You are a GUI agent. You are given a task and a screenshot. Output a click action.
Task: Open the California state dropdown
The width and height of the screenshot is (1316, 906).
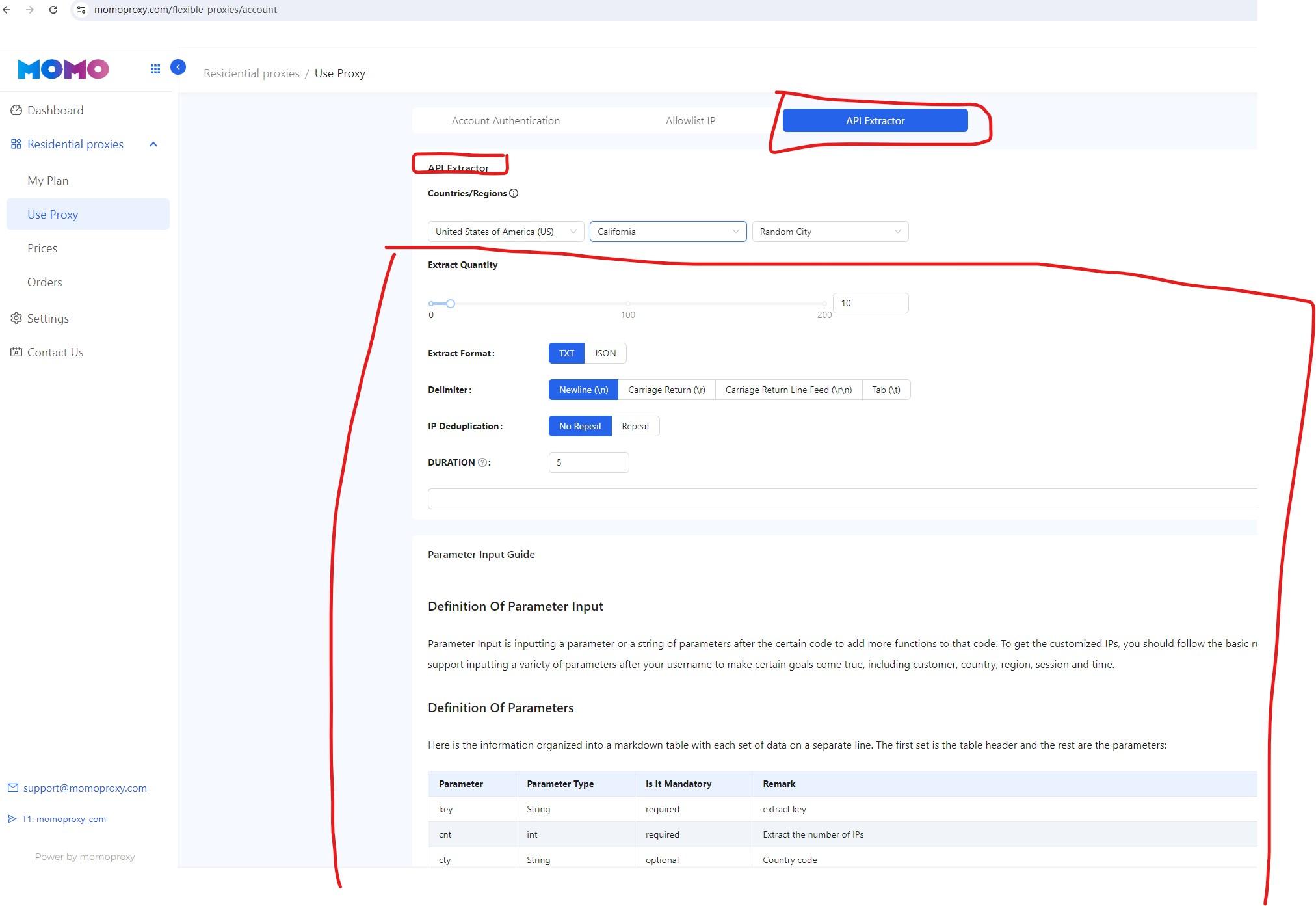668,232
